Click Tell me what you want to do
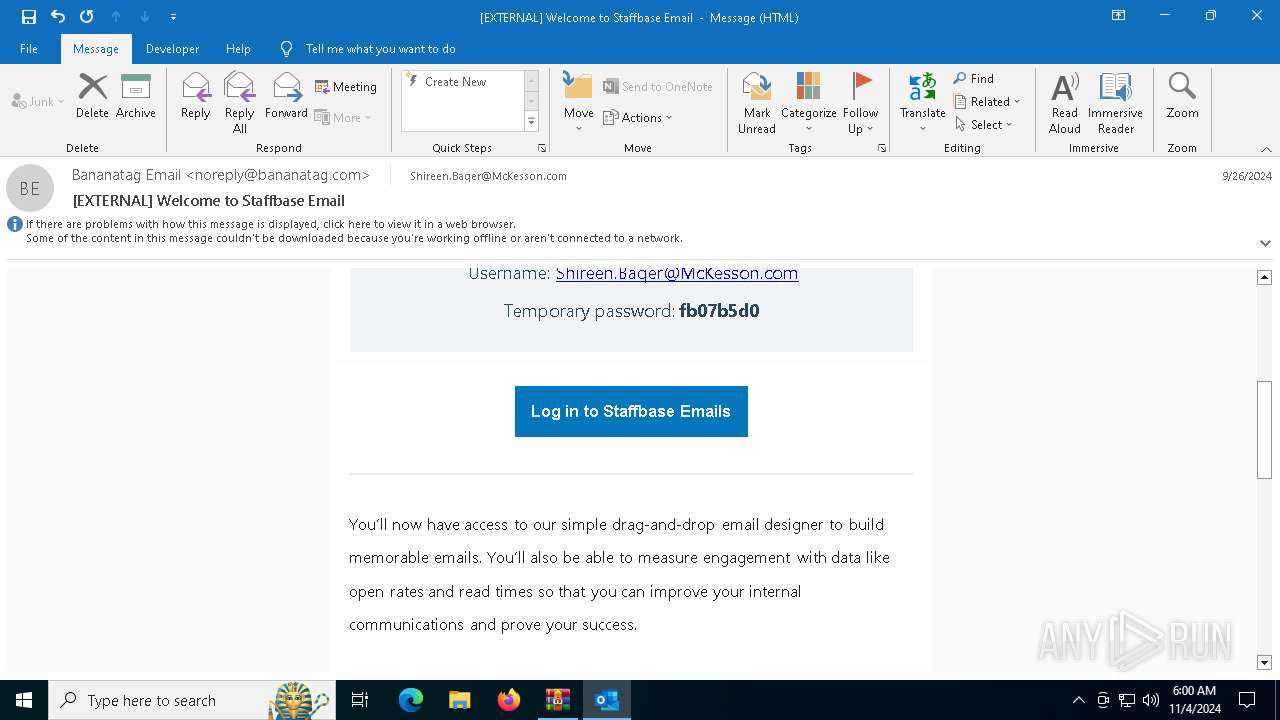 click(x=380, y=49)
